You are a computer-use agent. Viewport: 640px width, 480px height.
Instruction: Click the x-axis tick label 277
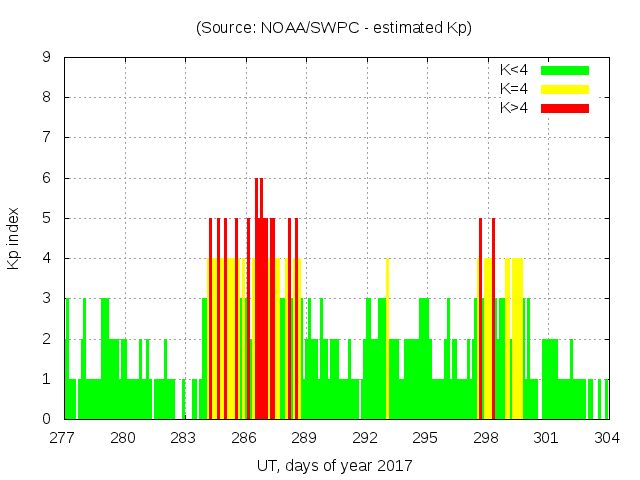coord(63,437)
